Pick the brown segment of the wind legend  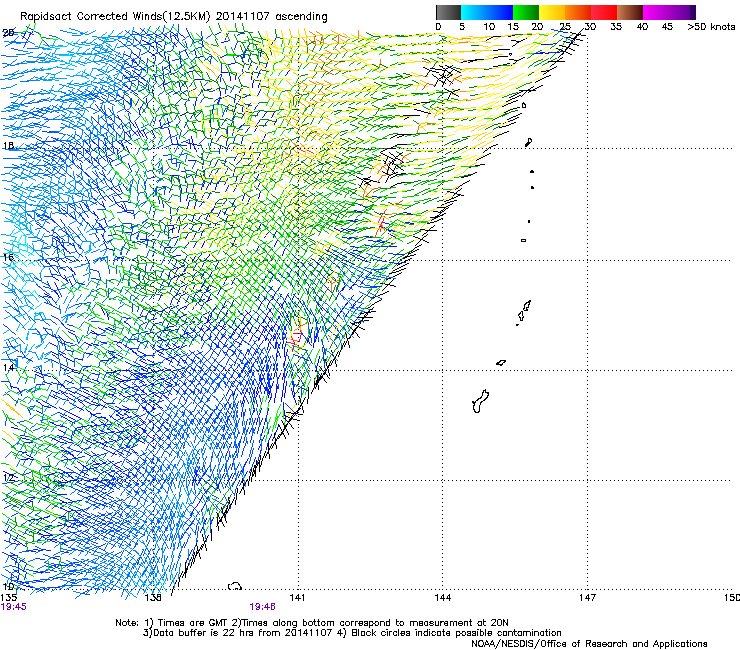(x=630, y=12)
